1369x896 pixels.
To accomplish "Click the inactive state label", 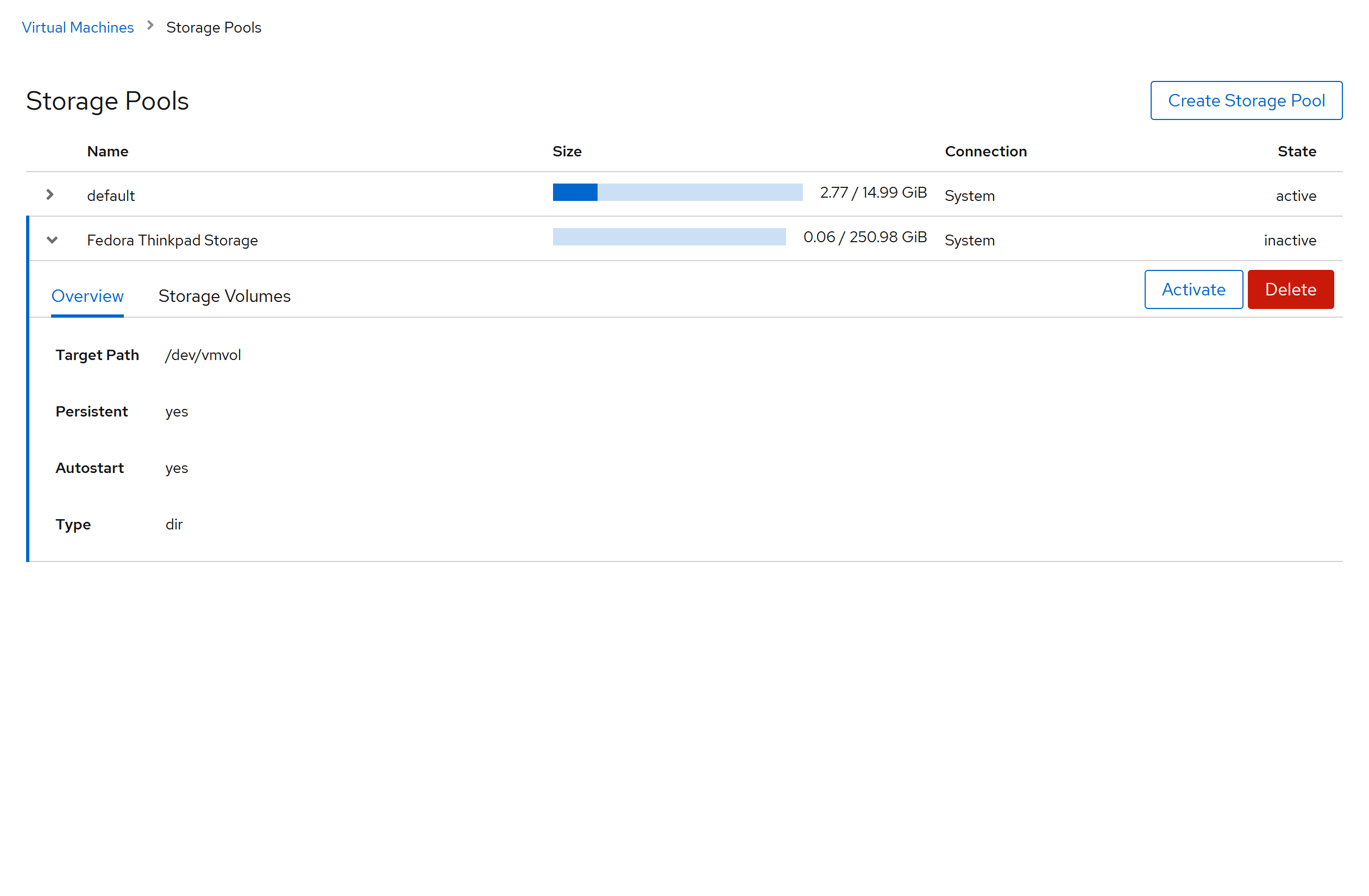I will pos(1289,241).
